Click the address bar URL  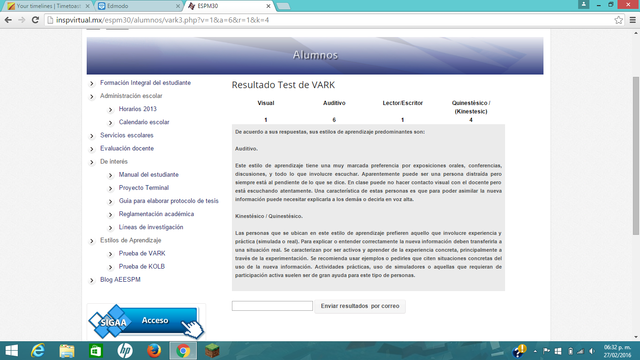[162, 20]
